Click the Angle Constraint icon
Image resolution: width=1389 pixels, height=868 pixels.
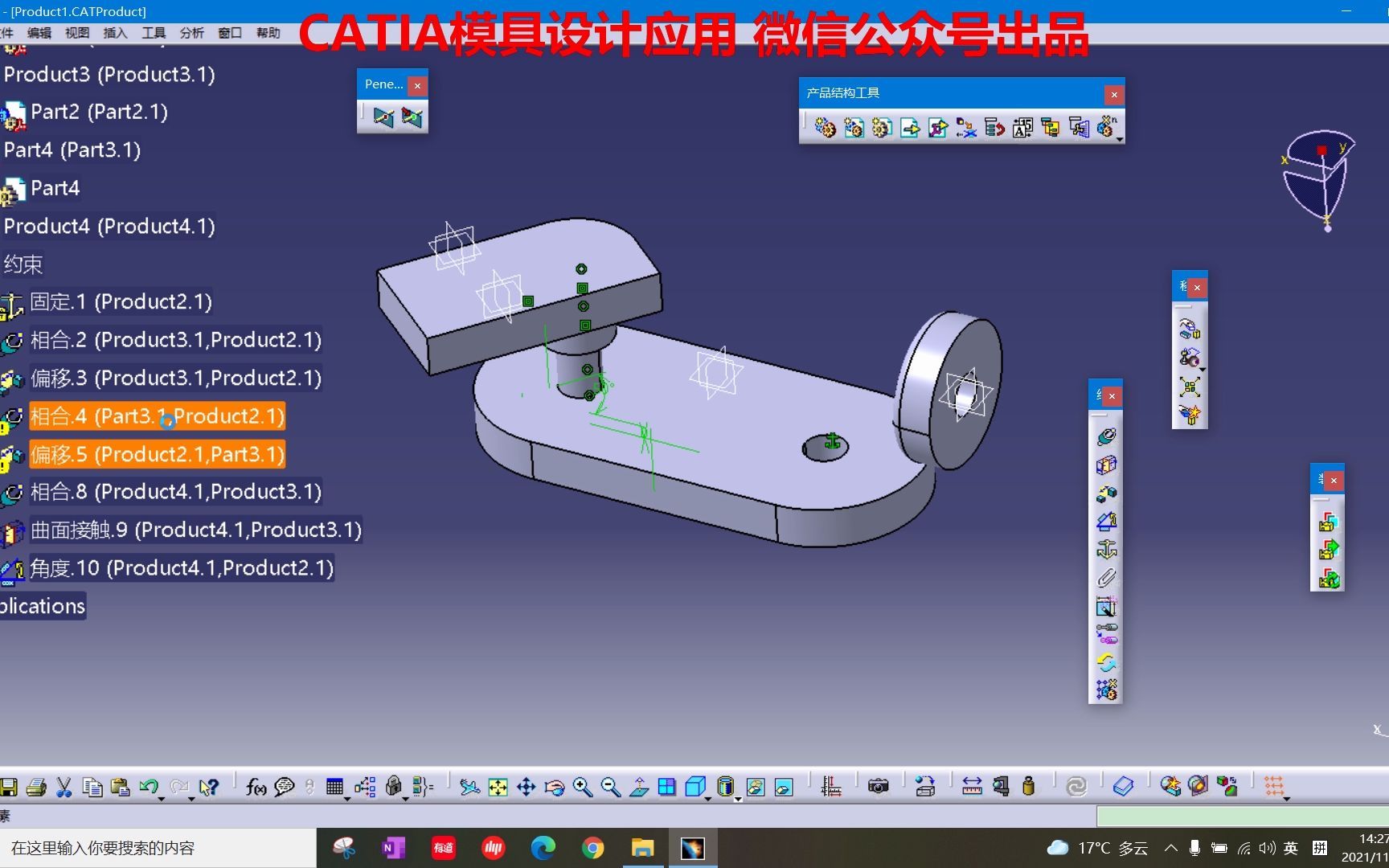point(1106,522)
